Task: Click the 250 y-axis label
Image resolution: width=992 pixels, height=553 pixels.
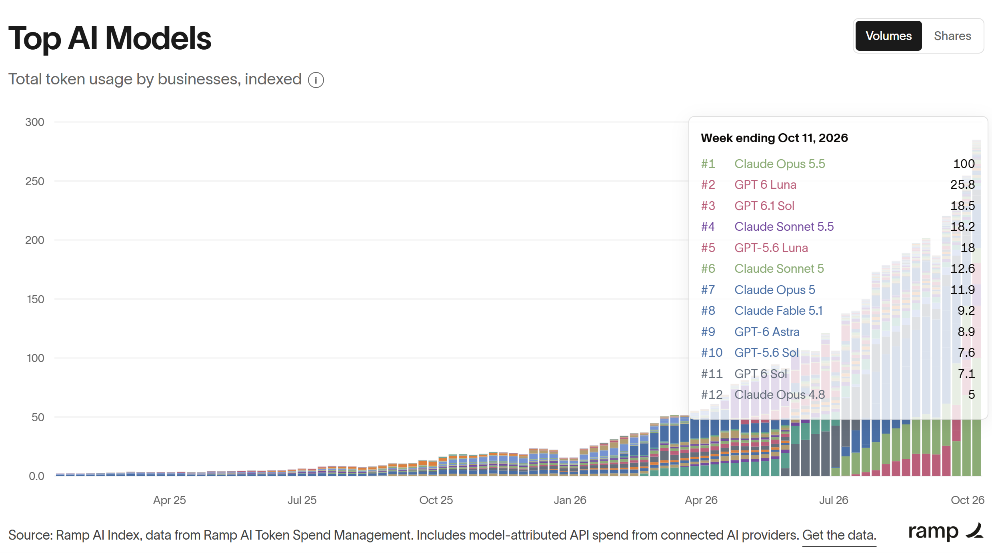Action: pos(35,181)
